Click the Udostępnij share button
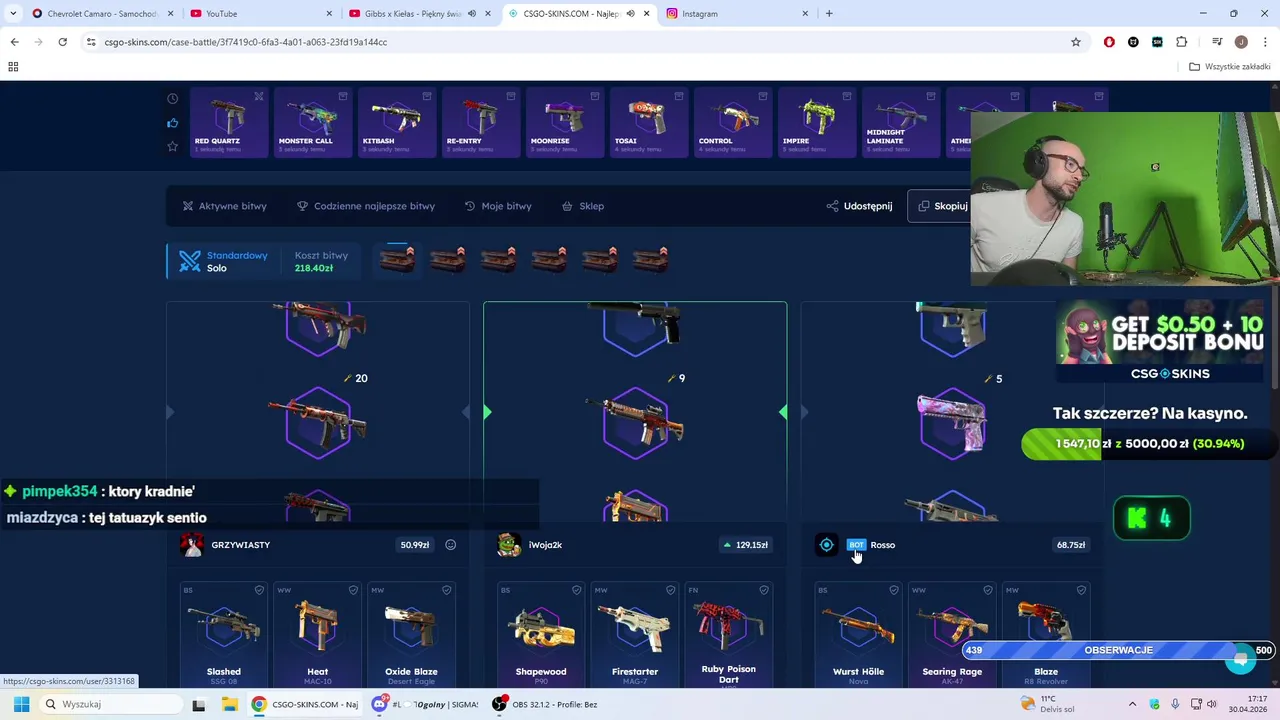The image size is (1280, 720). pos(859,206)
